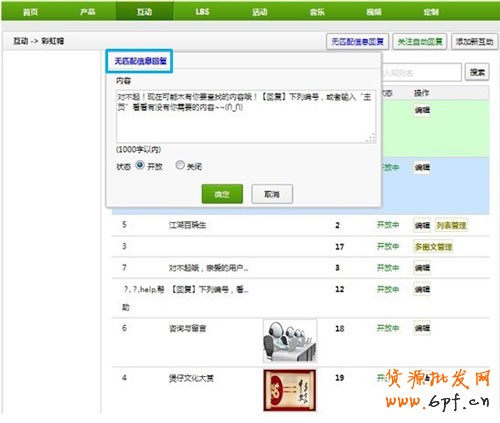The width and height of the screenshot is (500, 423).
Task: Click the 咨询与留言 content text
Action: click(188, 329)
